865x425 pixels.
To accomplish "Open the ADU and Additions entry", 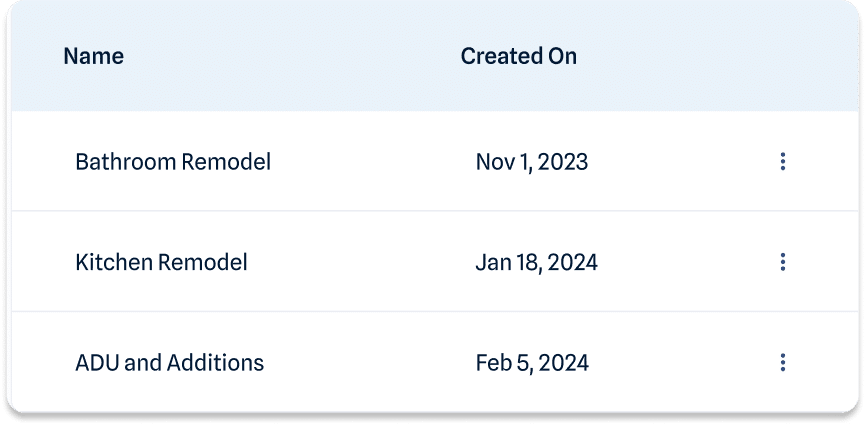I will pyautogui.click(x=169, y=363).
